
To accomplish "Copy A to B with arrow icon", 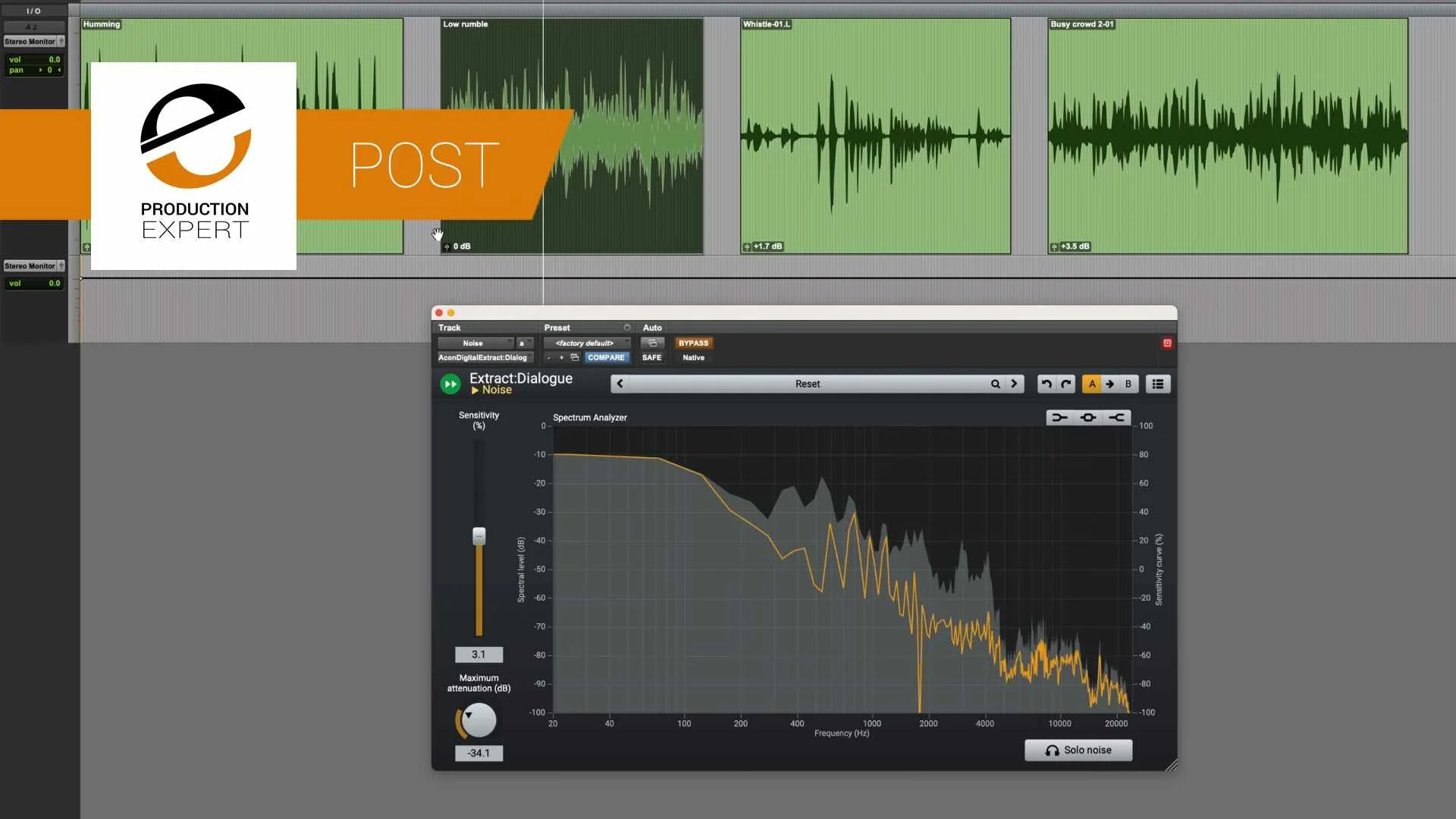I will (1110, 384).
